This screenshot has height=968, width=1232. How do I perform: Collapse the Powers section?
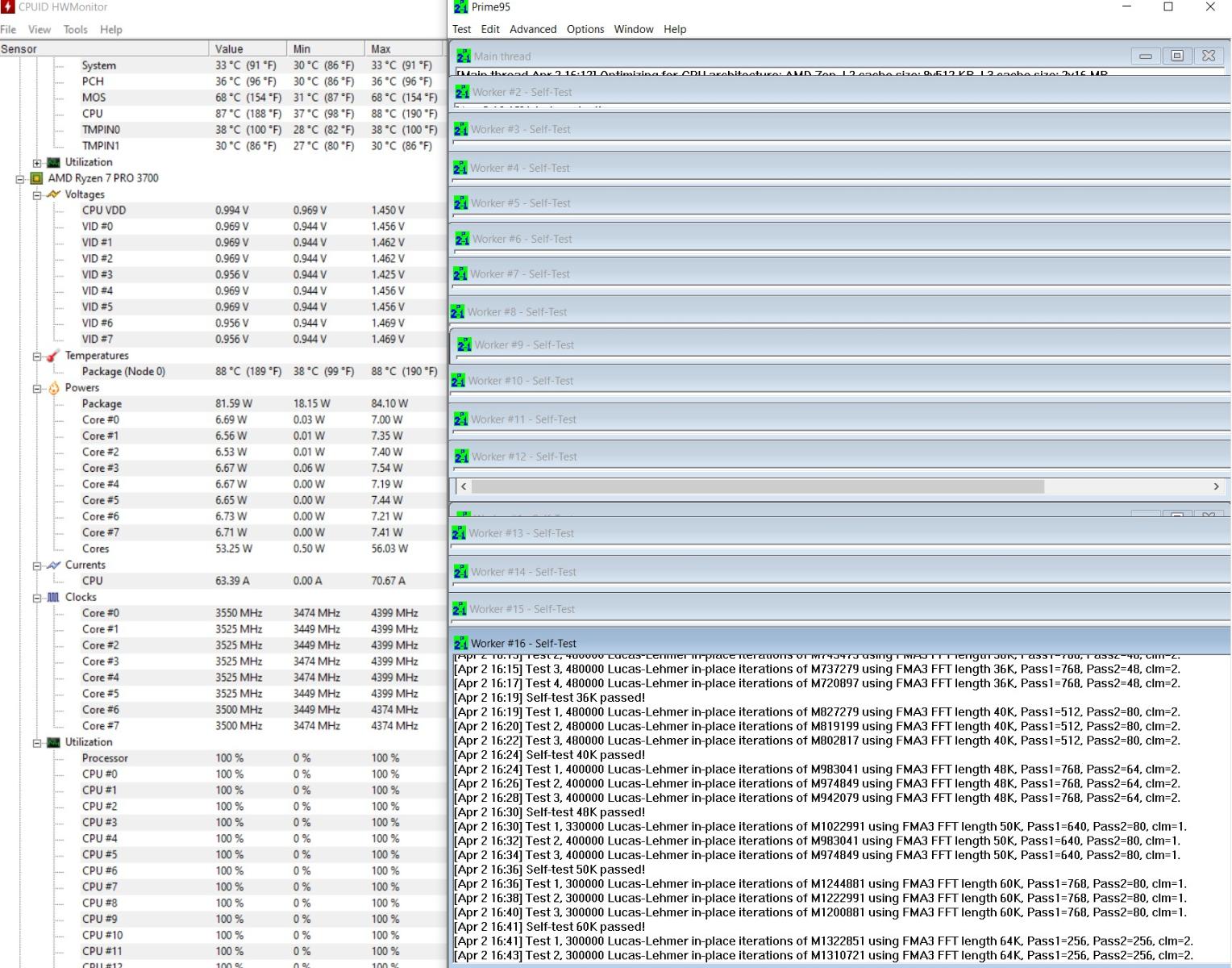37,388
